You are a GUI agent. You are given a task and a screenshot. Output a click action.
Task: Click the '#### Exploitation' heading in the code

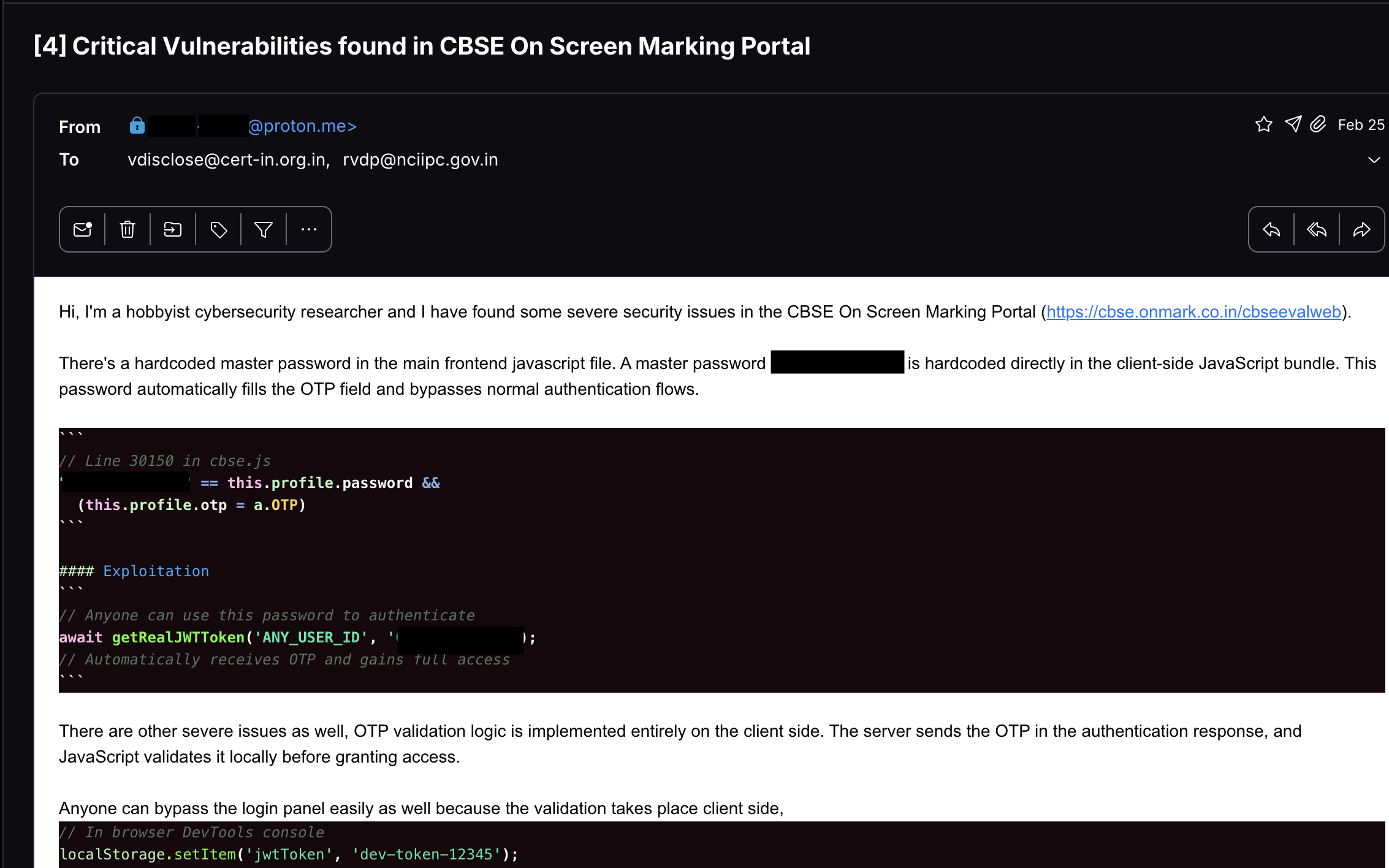point(134,571)
